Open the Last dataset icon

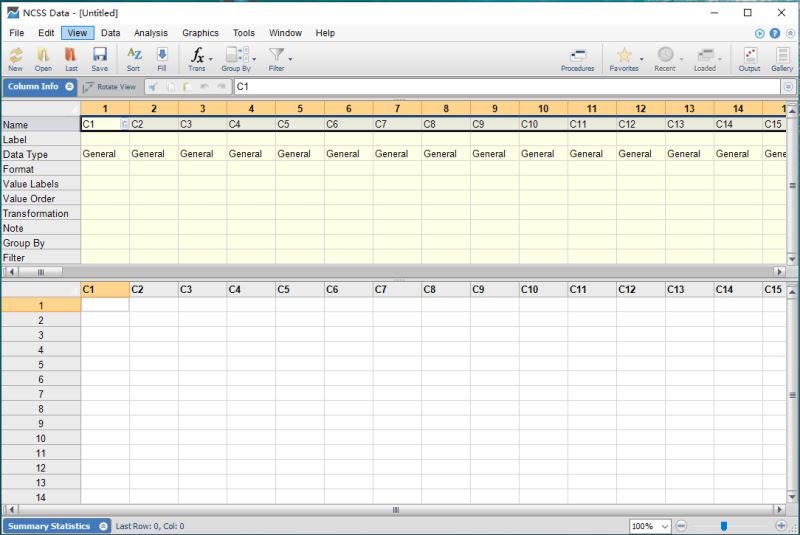(71, 59)
